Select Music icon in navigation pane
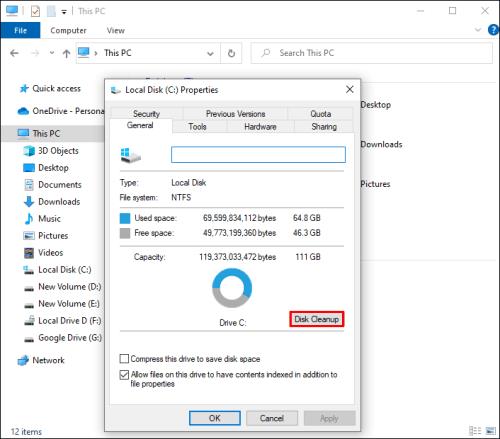This screenshot has width=500, height=439. click(x=29, y=219)
